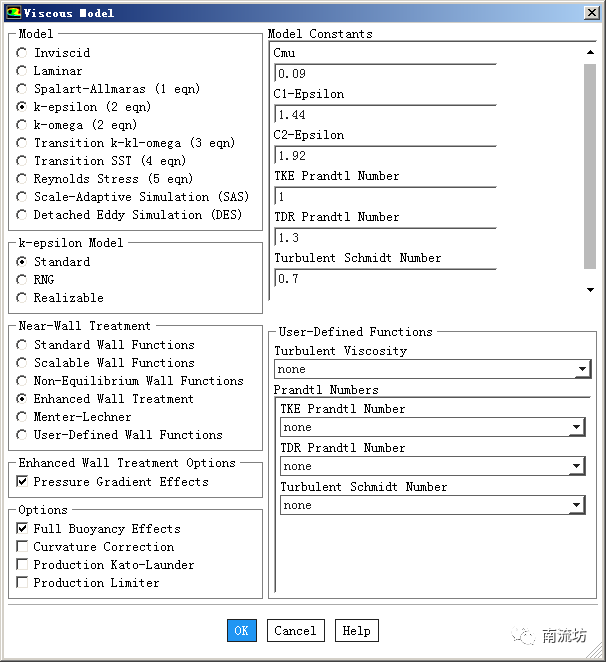Screen dimensions: 606x662
Task: Pick the Laminar model radio button
Action: (22, 71)
